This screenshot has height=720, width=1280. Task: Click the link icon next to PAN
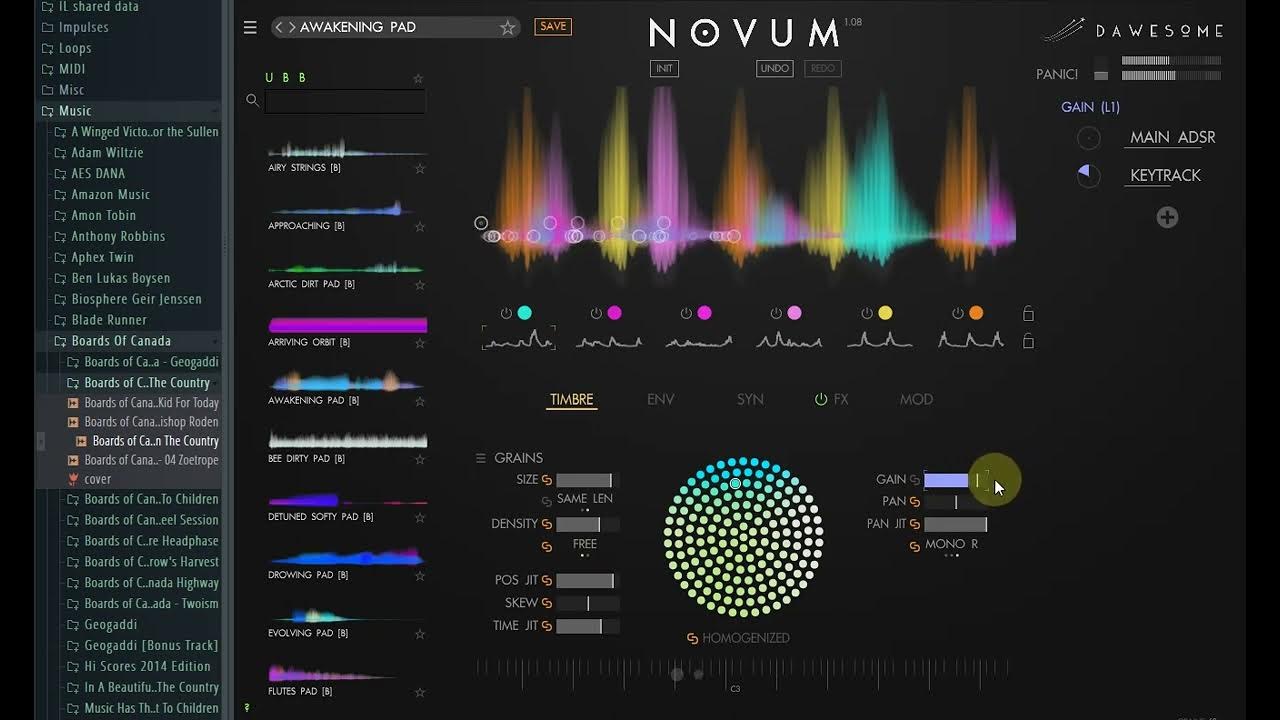(x=915, y=502)
